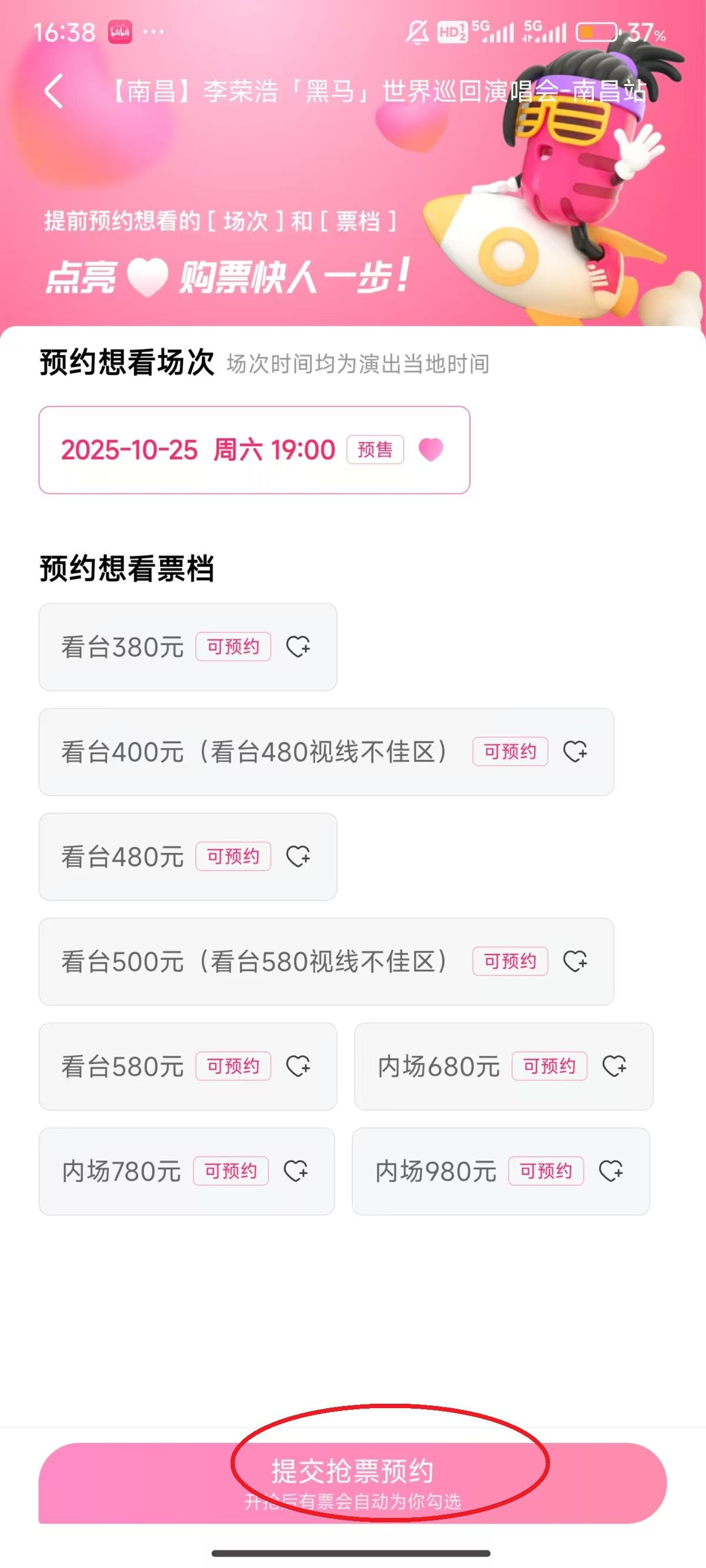Select the 2025-10-25 周六 19:00 session
The image size is (706, 1568).
198,450
